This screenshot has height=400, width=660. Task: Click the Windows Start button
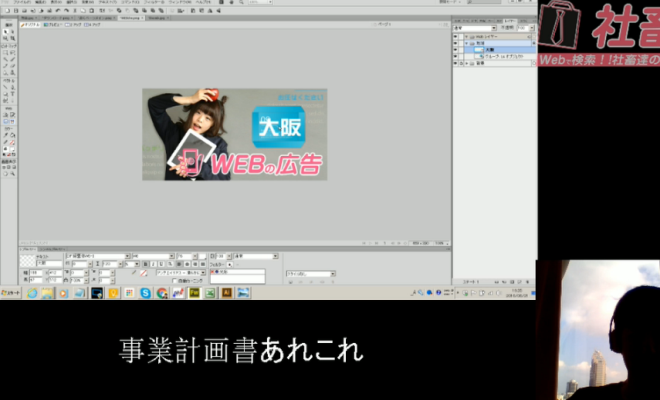(10, 293)
